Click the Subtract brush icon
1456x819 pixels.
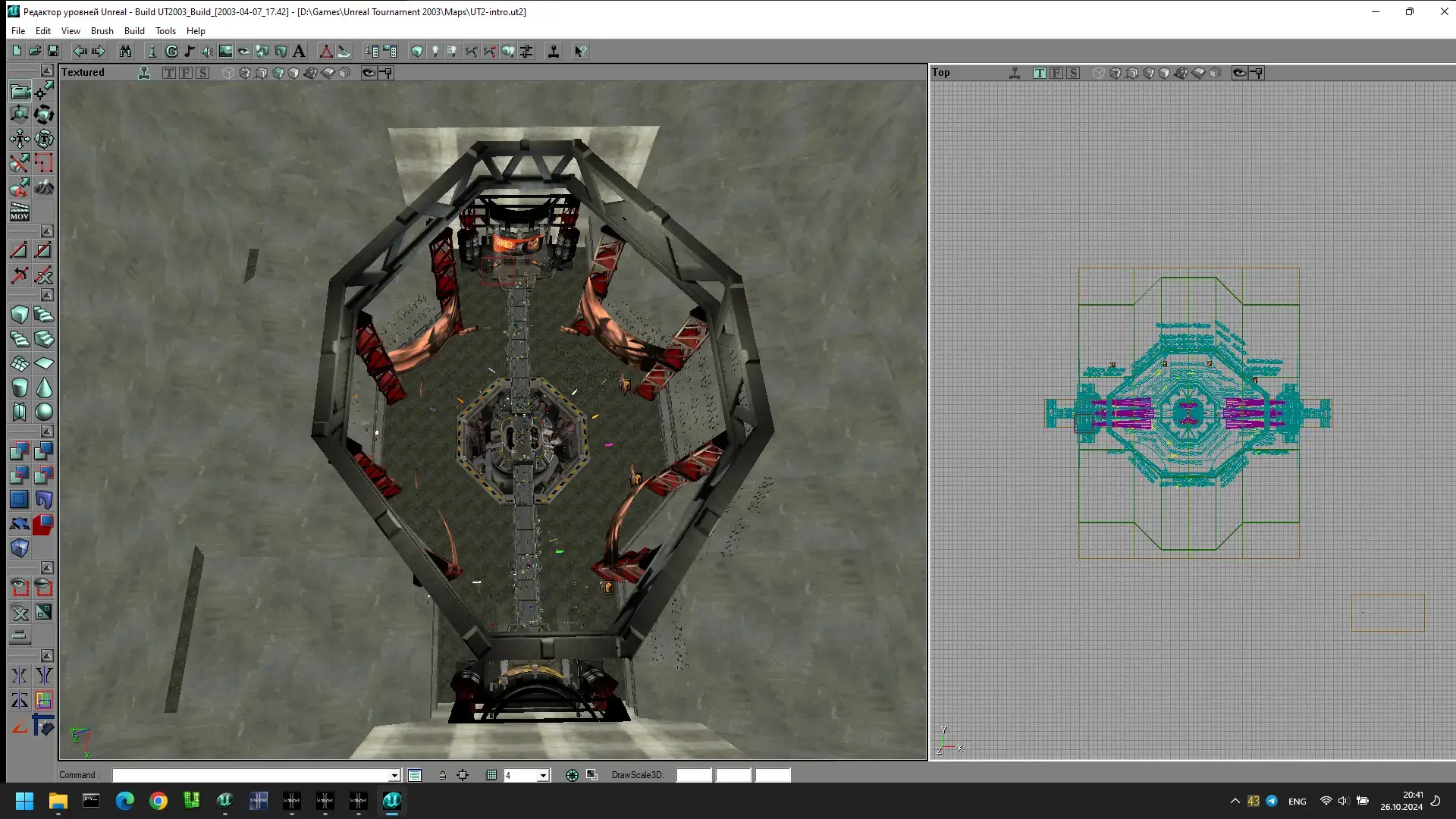(44, 451)
